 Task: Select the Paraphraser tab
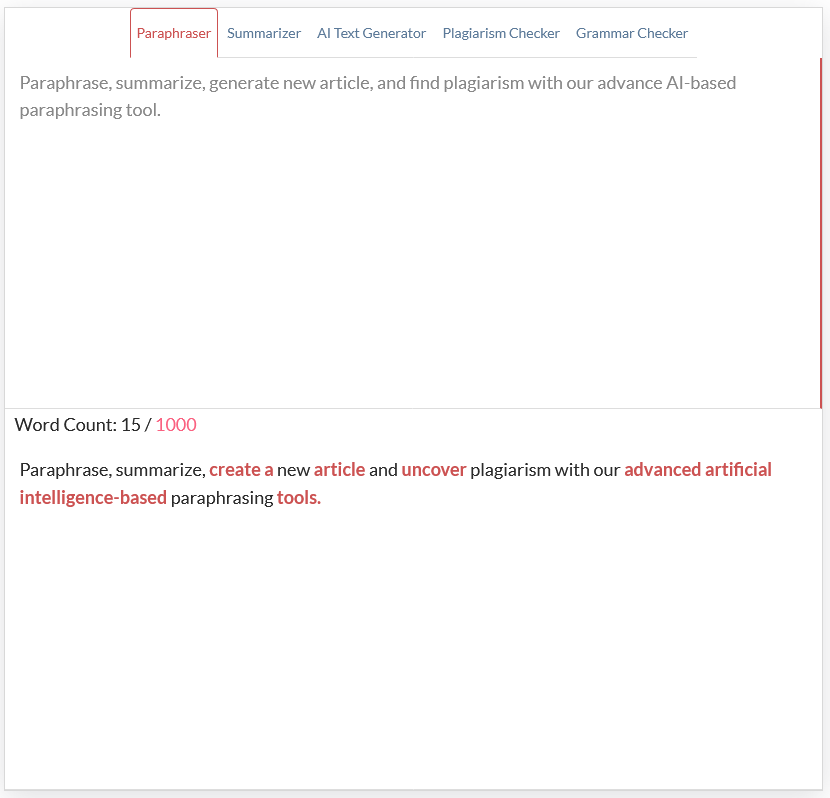[174, 33]
